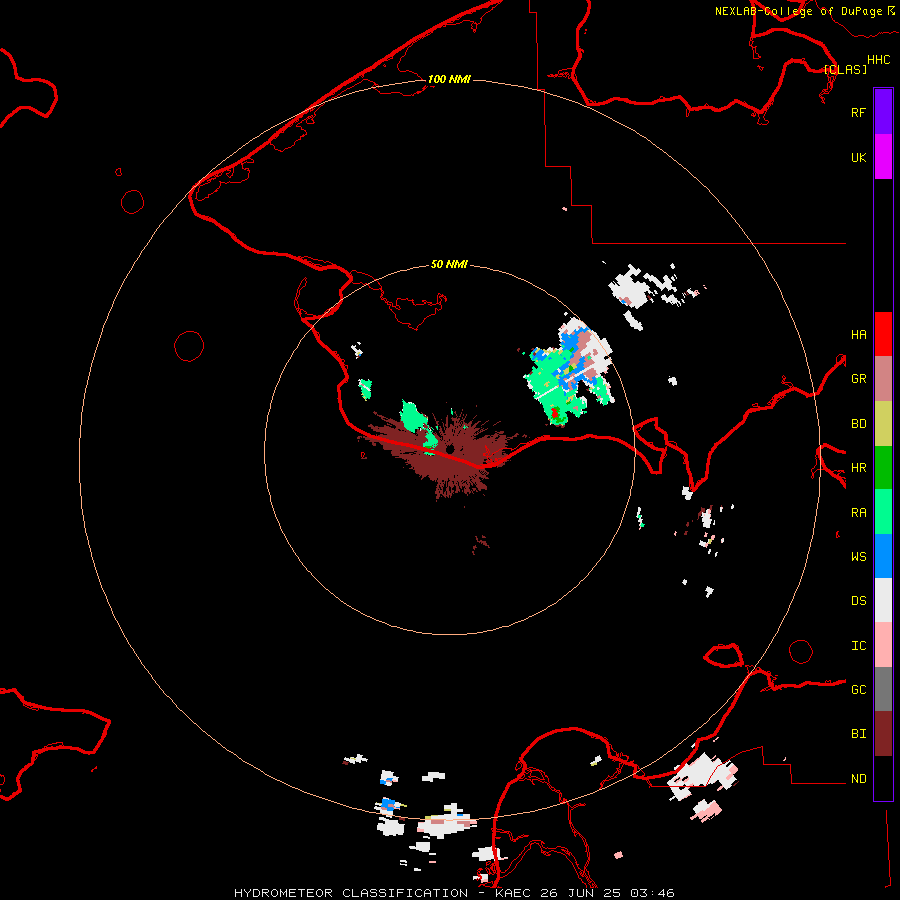Select the GR legend color block
The image size is (900, 900).
click(883, 379)
